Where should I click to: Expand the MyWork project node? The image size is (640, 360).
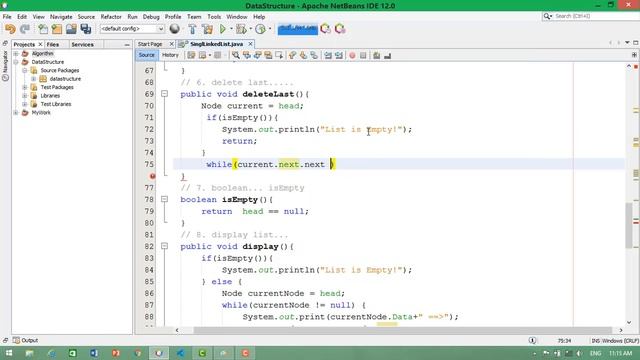point(16,113)
